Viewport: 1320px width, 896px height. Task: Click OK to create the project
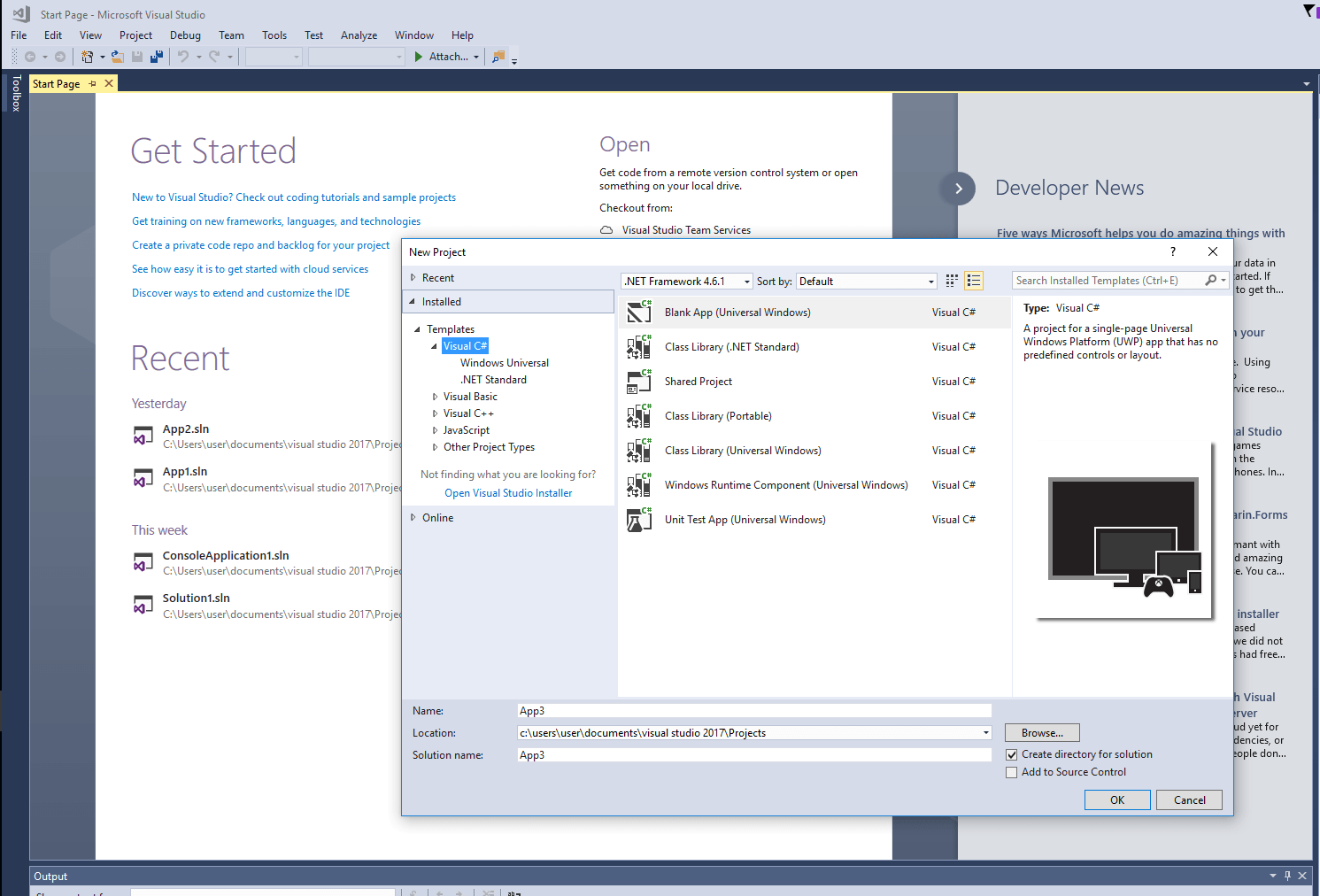[x=1117, y=800]
